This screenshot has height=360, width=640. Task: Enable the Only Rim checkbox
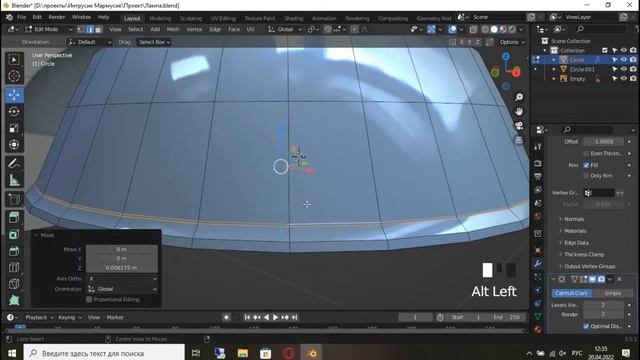click(x=586, y=176)
